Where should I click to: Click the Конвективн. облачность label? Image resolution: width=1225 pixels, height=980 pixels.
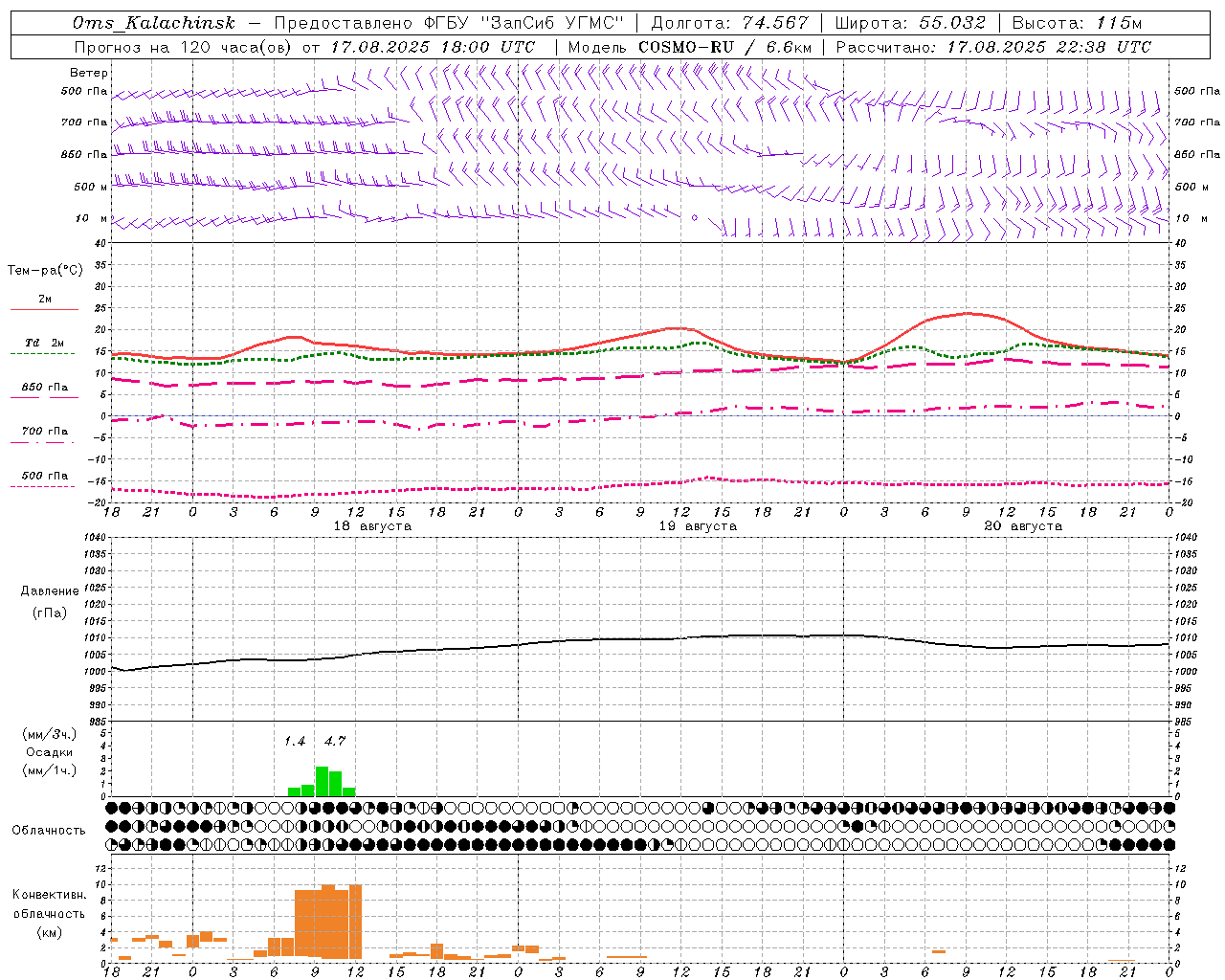49,903
